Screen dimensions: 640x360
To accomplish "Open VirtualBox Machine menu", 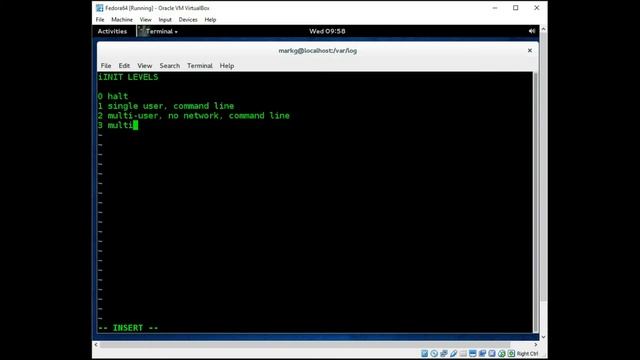I will pyautogui.click(x=122, y=20).
